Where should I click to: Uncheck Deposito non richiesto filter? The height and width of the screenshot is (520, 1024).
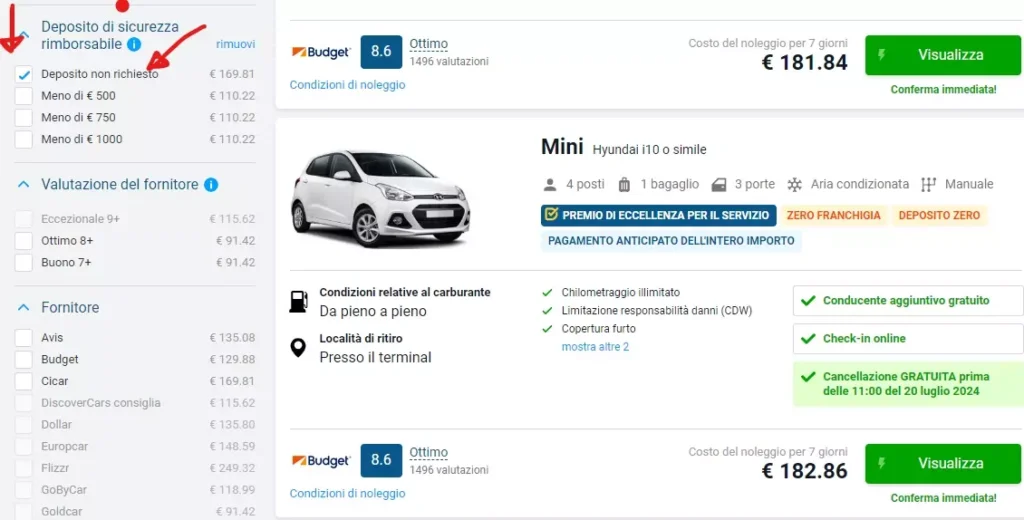[x=24, y=74]
